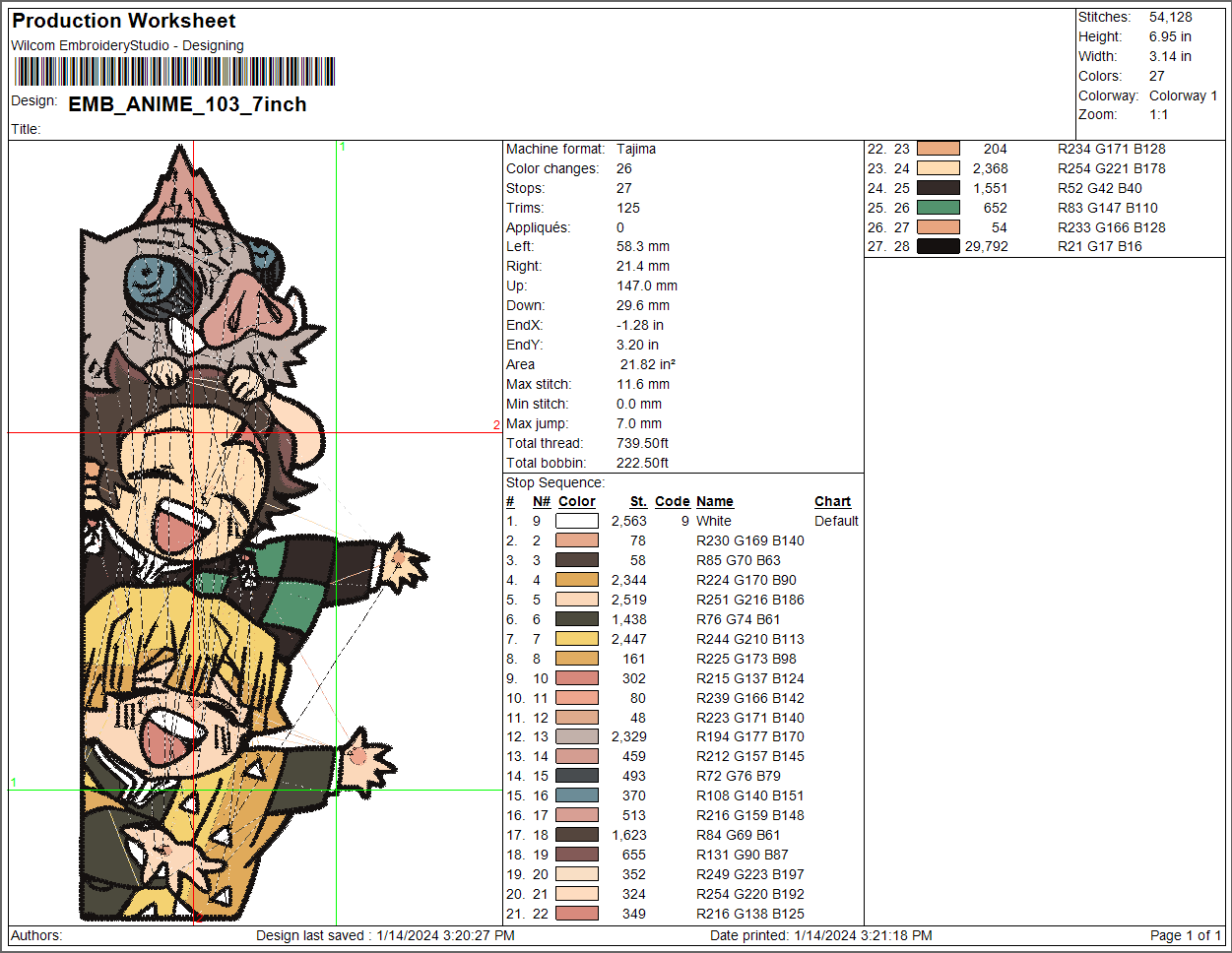Click the Default chart entry for White
Screen dimensions: 1232x953
836,521
